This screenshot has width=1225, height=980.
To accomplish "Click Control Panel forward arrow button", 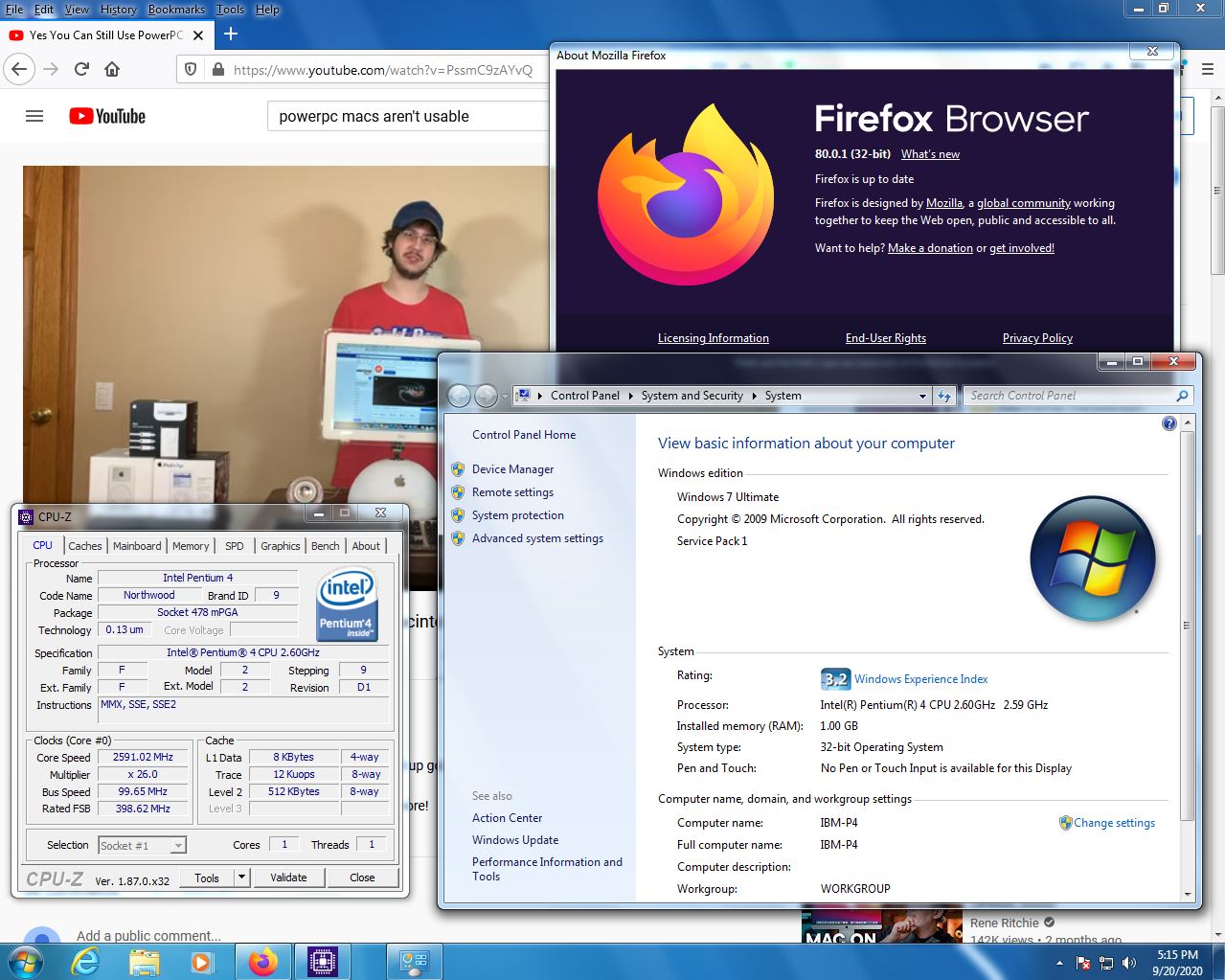I will tap(487, 395).
